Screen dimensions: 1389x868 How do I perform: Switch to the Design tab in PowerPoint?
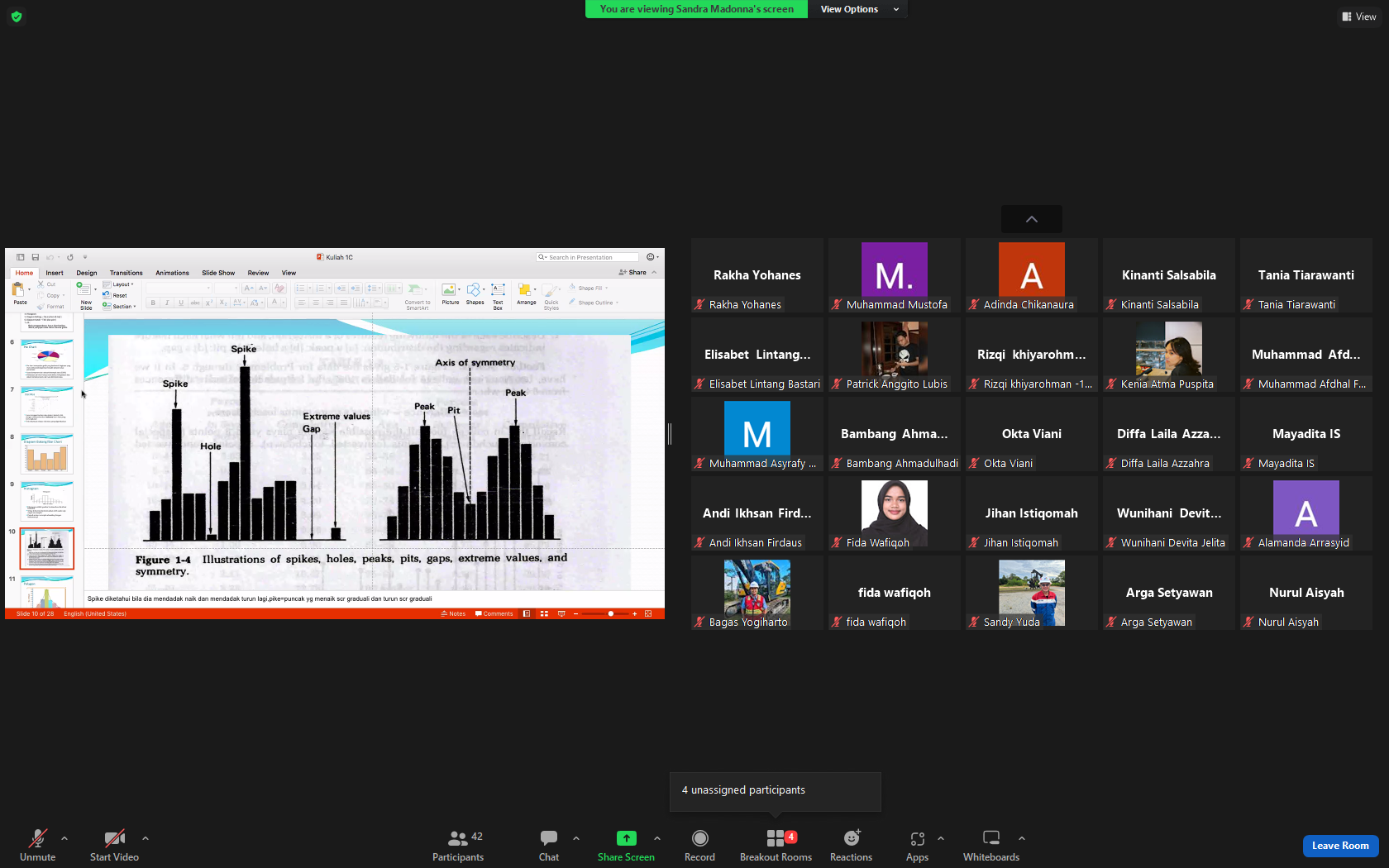click(x=87, y=273)
